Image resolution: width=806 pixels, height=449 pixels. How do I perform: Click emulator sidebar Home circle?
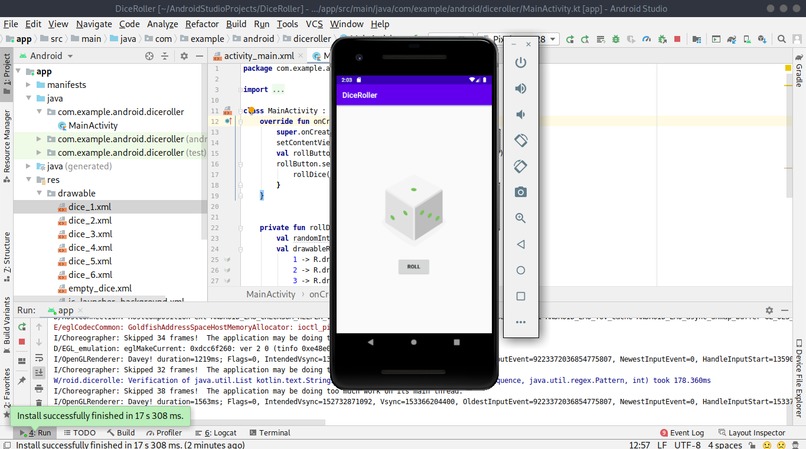tap(520, 270)
